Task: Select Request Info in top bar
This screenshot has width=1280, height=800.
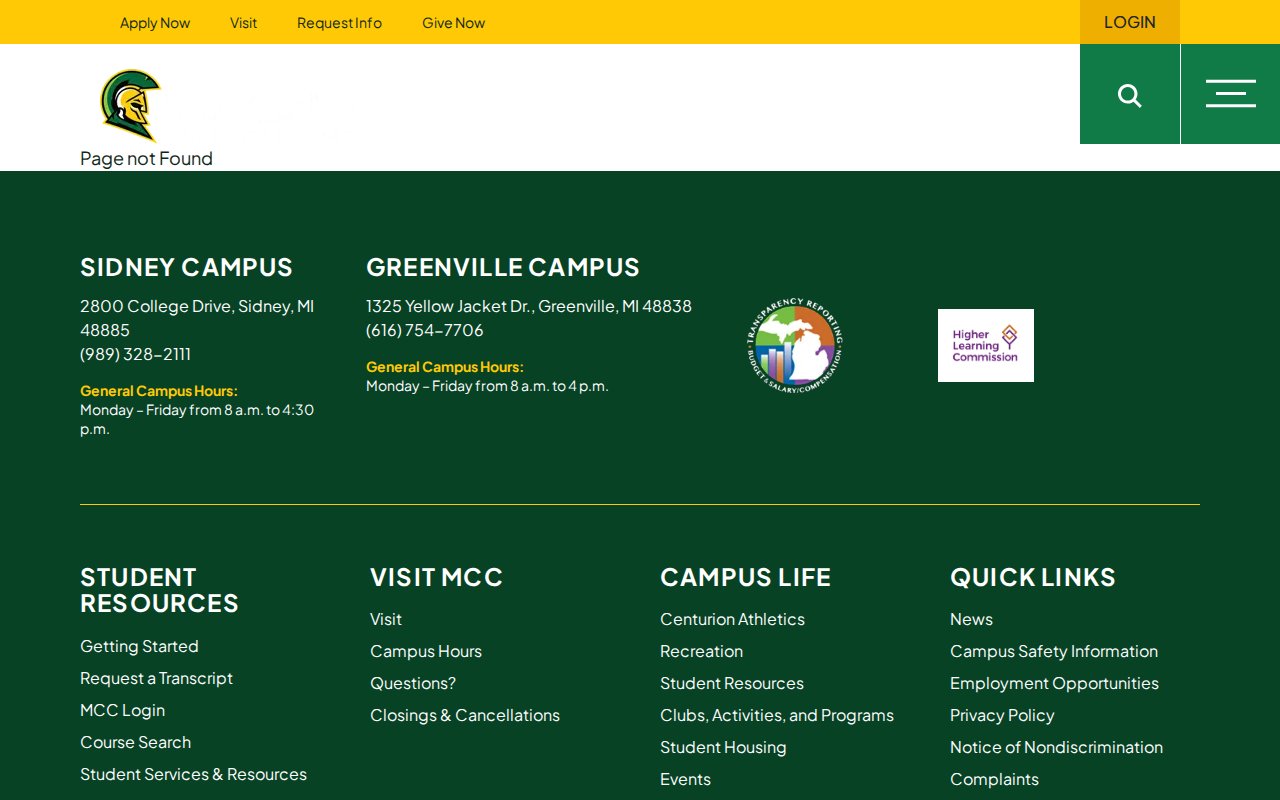Action: click(x=339, y=23)
